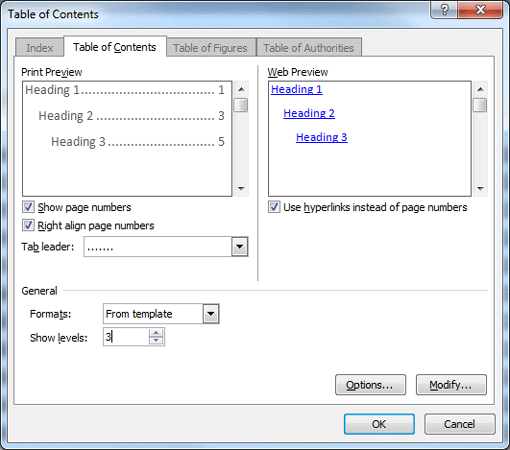Open the Modify... styles button
The width and height of the screenshot is (510, 450).
451,385
